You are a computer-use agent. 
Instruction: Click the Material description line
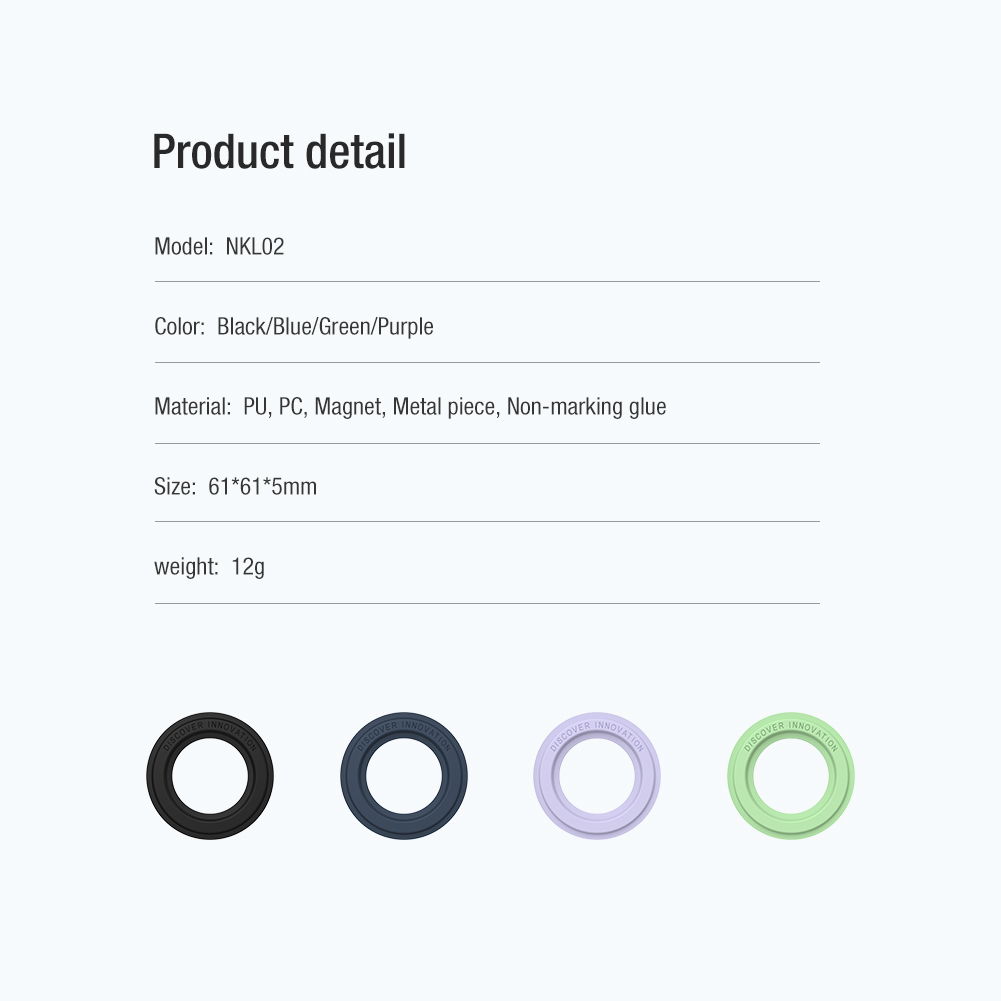point(410,407)
